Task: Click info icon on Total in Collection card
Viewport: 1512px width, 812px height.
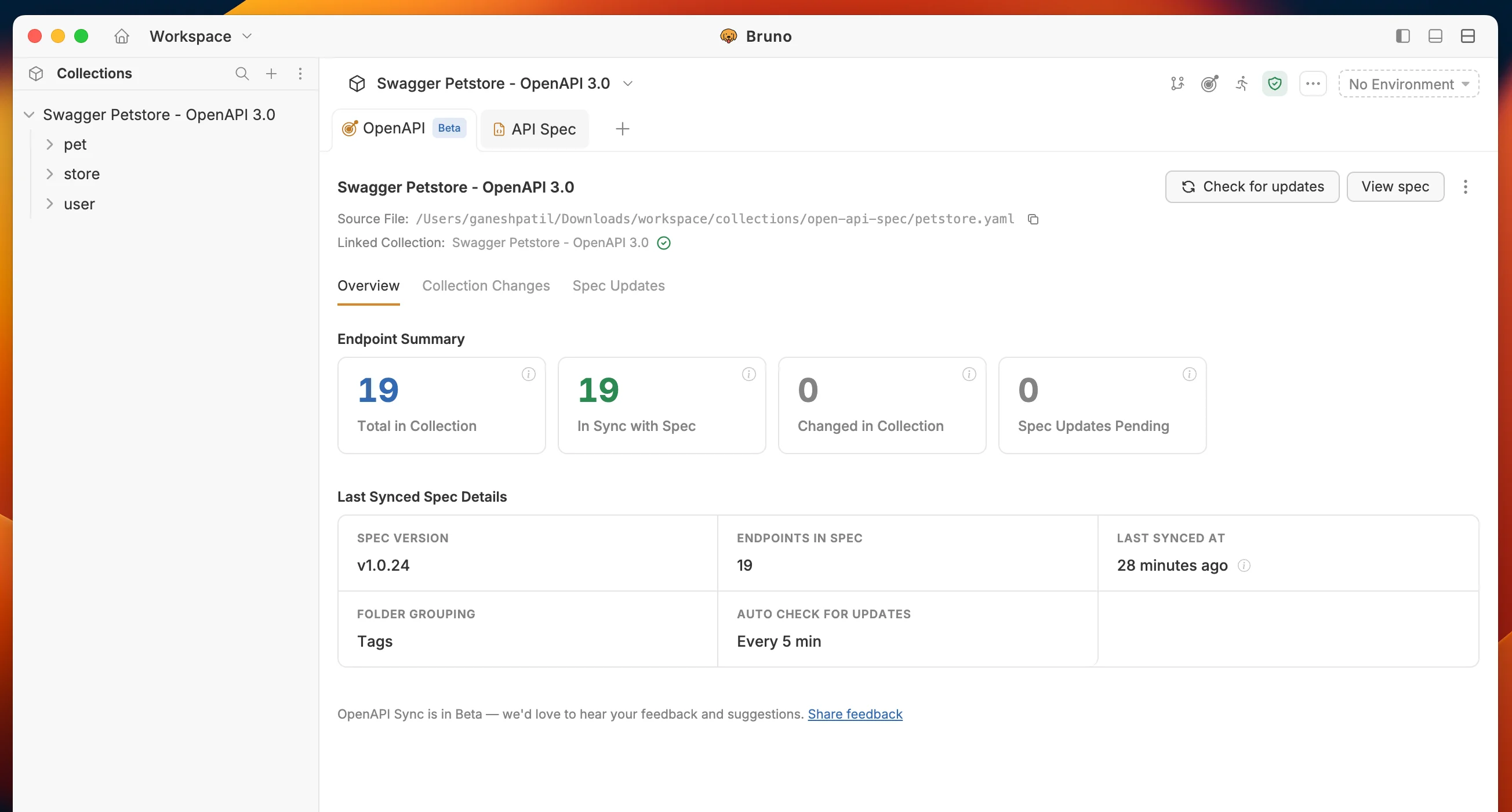Action: 528,375
